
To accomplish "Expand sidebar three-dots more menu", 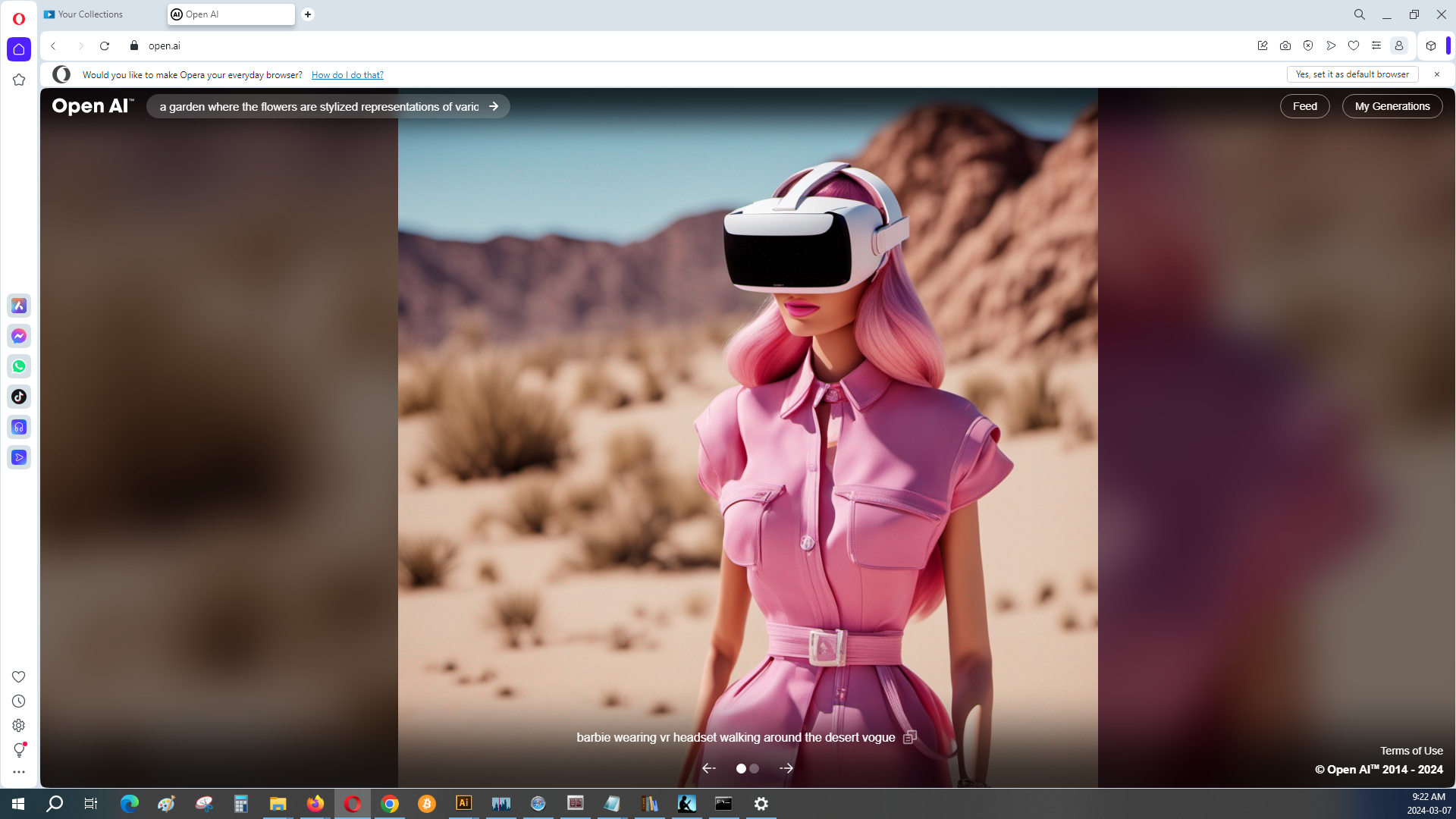I will 19,772.
